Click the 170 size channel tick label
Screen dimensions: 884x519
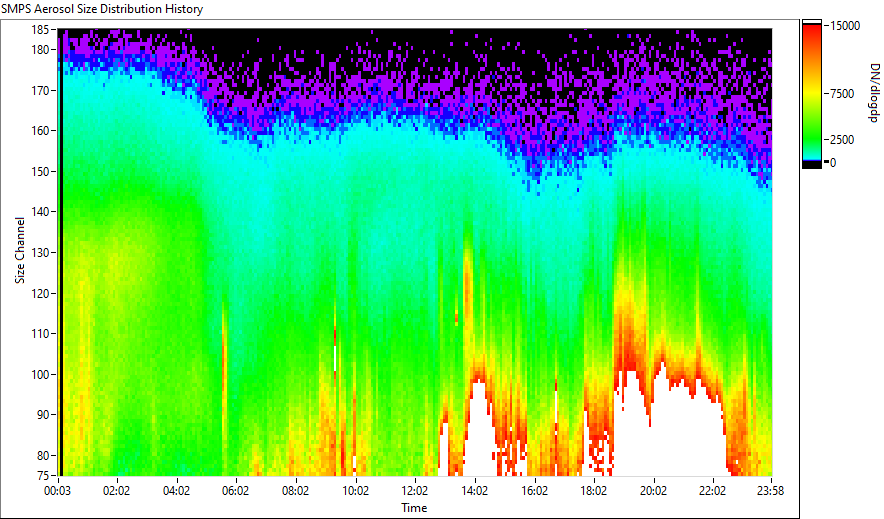[x=42, y=90]
